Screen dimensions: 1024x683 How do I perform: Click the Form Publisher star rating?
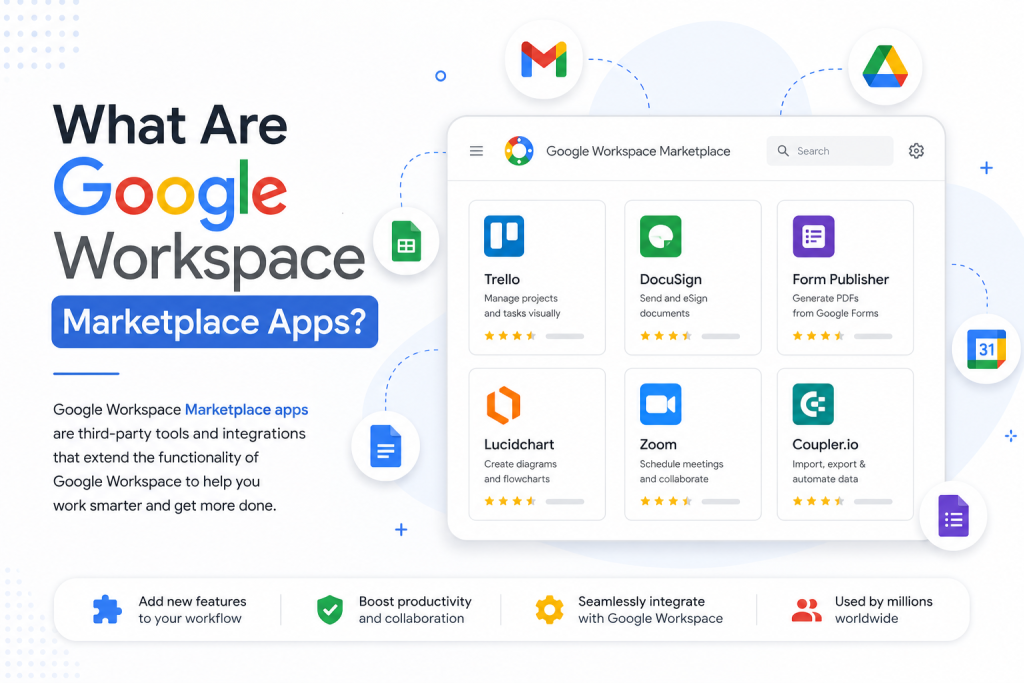818,336
